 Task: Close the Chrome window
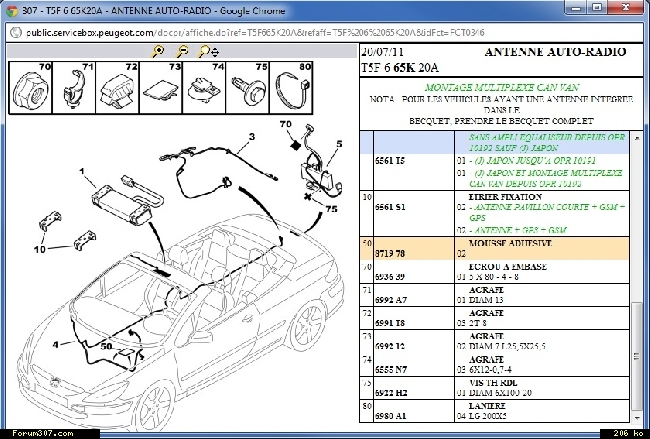tap(626, 7)
